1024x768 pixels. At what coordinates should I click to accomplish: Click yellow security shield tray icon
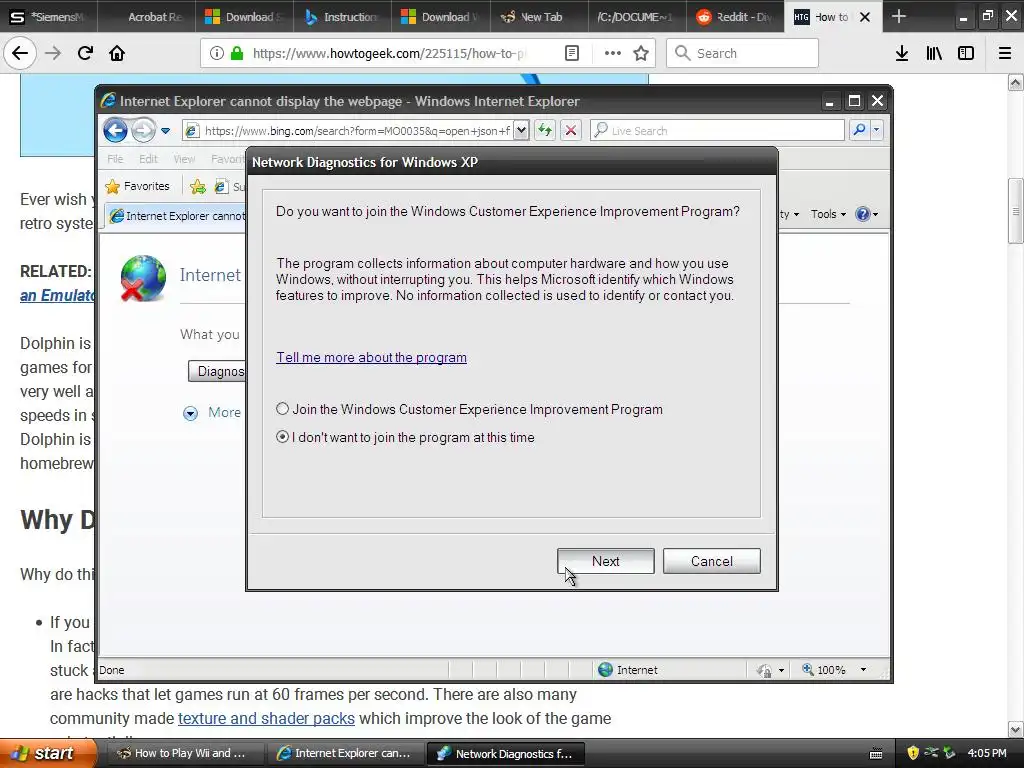point(913,753)
